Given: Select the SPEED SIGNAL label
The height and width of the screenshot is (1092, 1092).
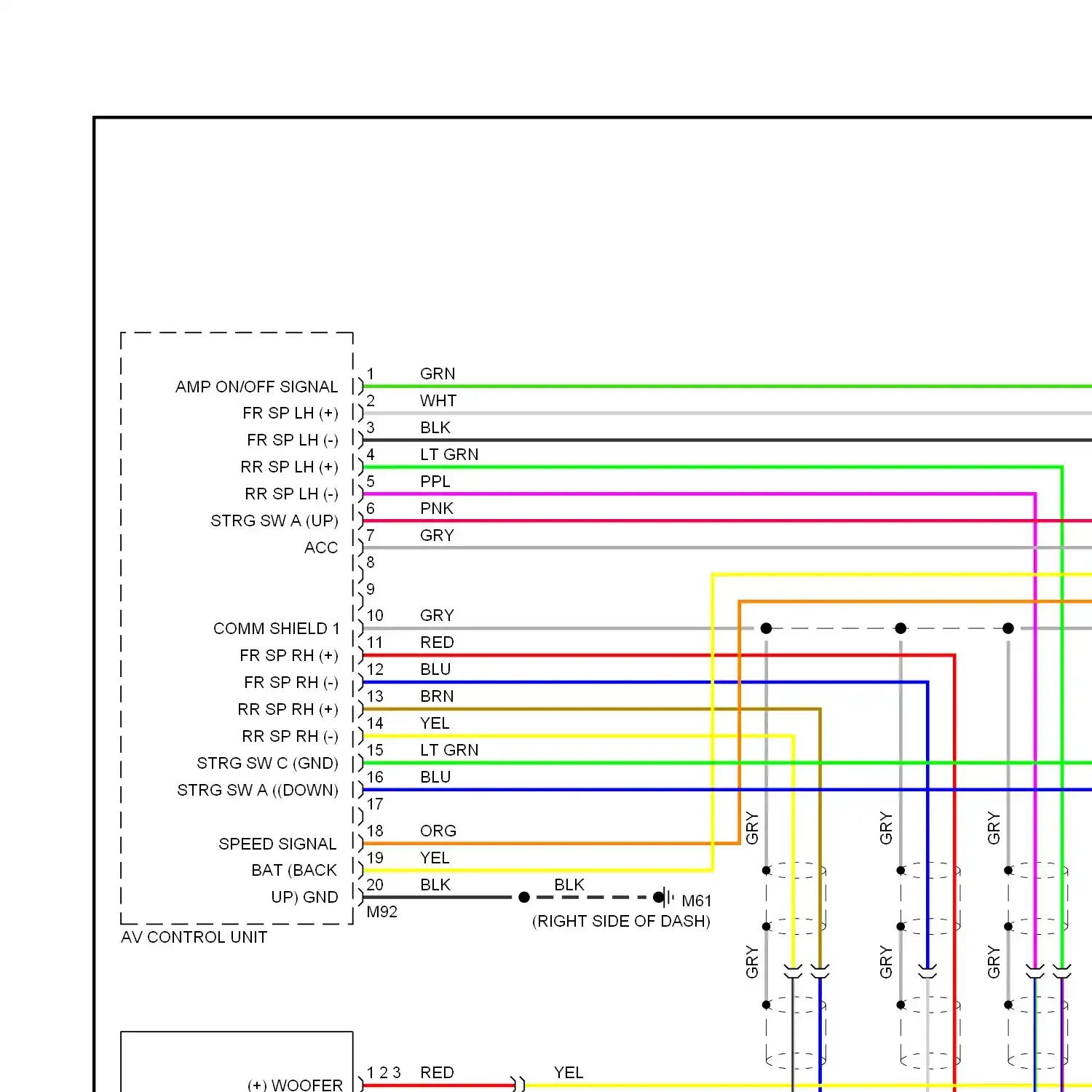Looking at the screenshot, I should [x=277, y=844].
